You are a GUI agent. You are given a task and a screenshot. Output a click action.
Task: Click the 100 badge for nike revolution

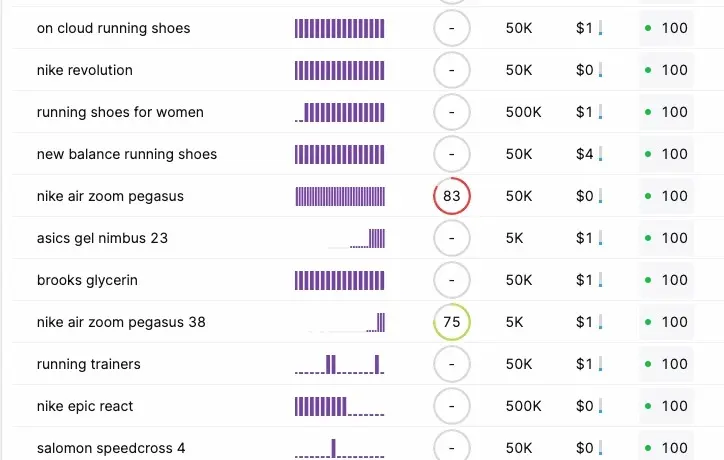click(x=666, y=70)
